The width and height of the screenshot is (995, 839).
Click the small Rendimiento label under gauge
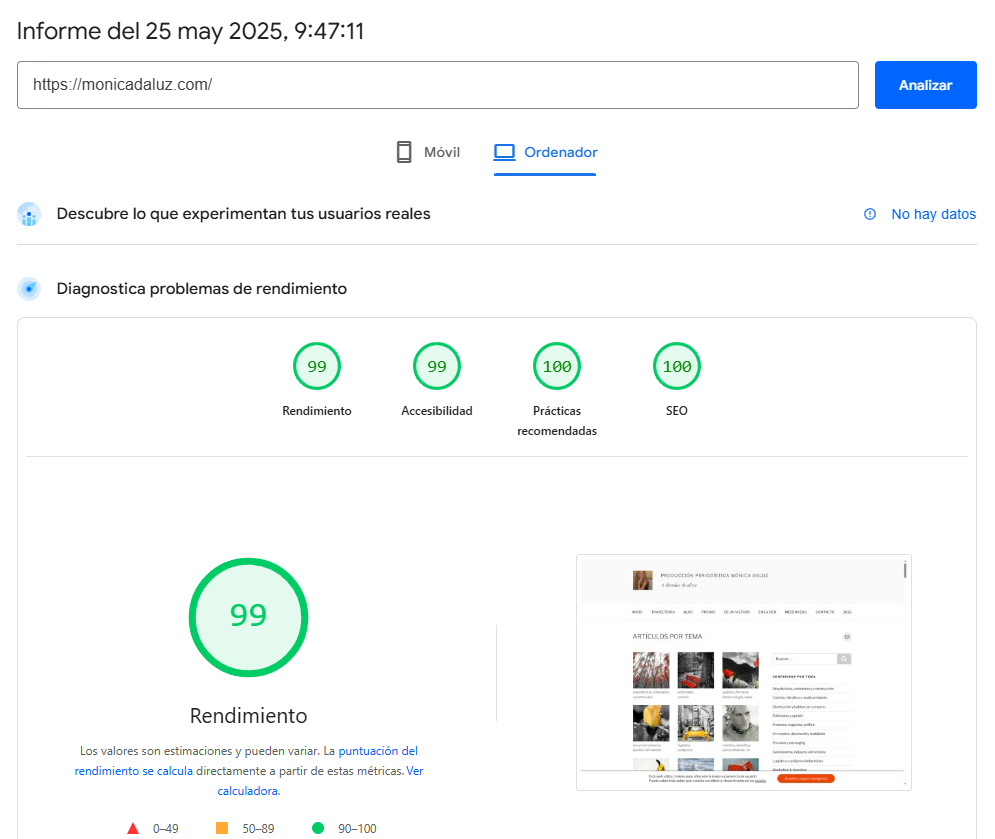pos(317,411)
